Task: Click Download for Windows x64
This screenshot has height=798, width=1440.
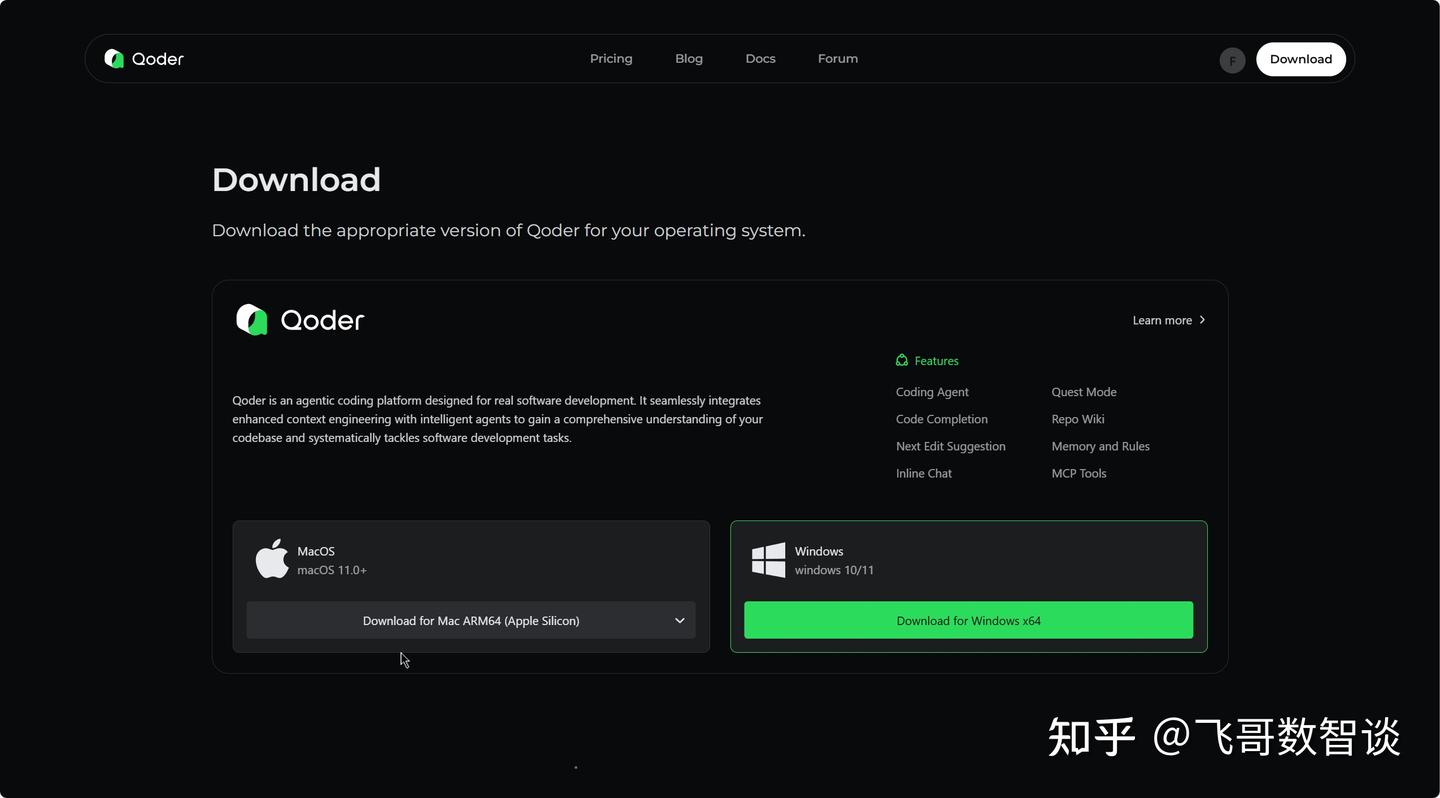Action: (x=968, y=620)
